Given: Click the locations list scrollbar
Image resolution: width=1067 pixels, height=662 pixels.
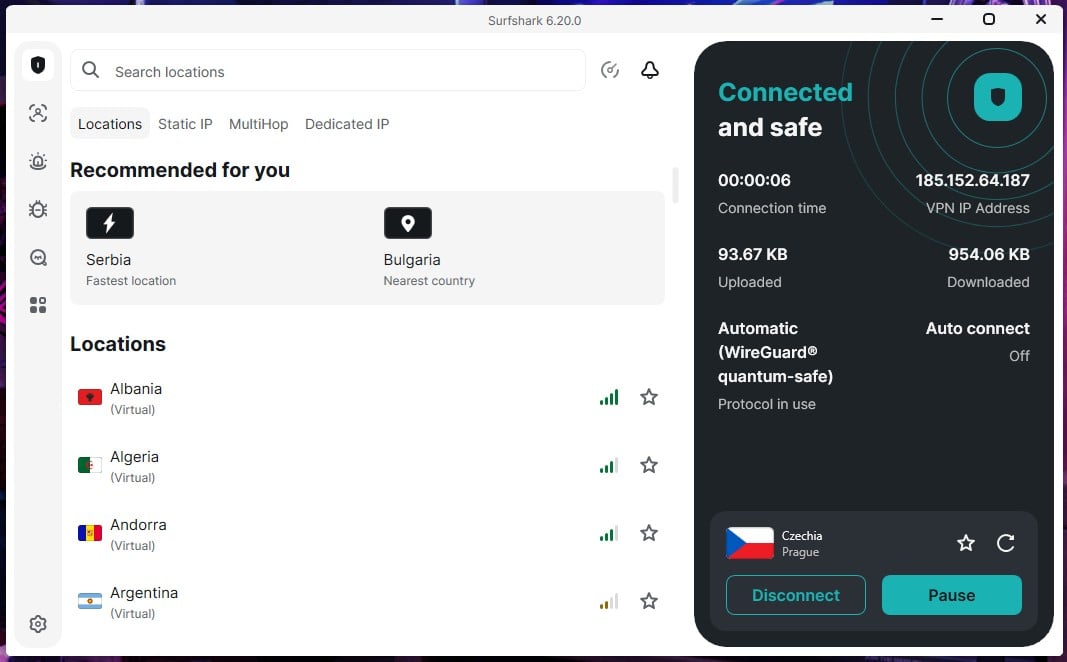Looking at the screenshot, I should click(x=675, y=185).
